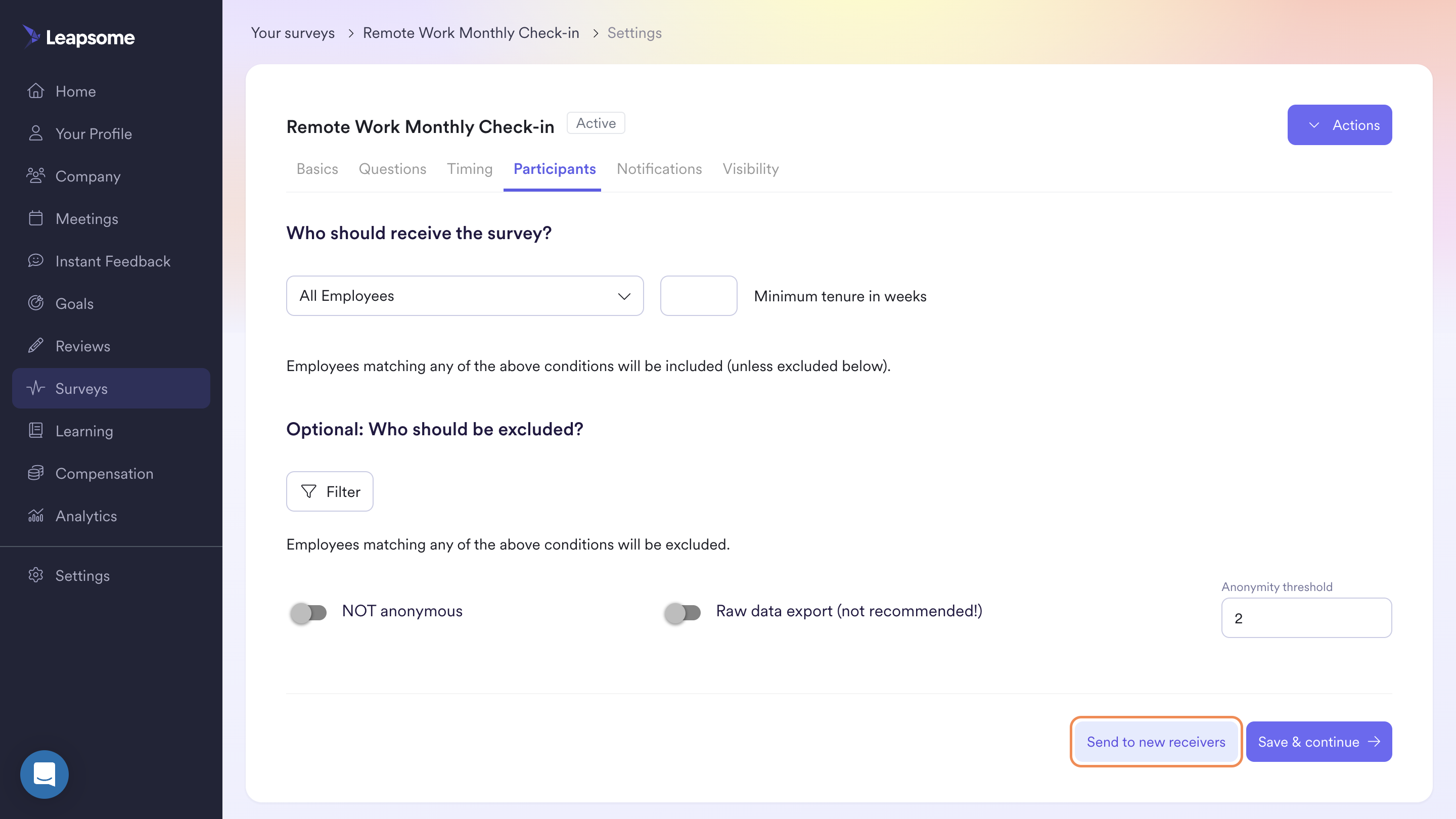Click the arrow on Save & continue
Image resolution: width=1456 pixels, height=819 pixels.
pos(1374,741)
